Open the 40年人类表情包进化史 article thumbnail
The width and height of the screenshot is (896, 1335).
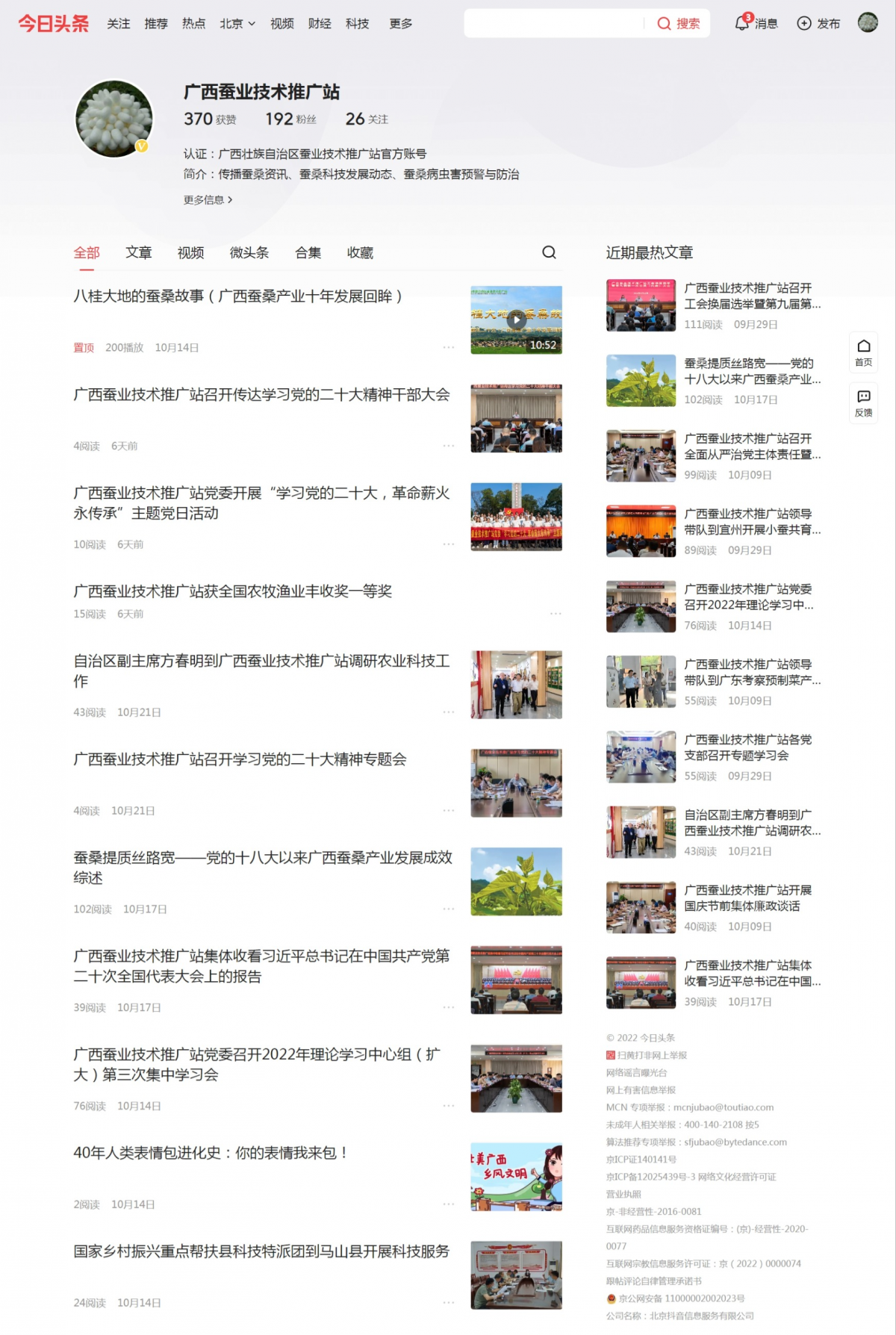[x=516, y=1177]
